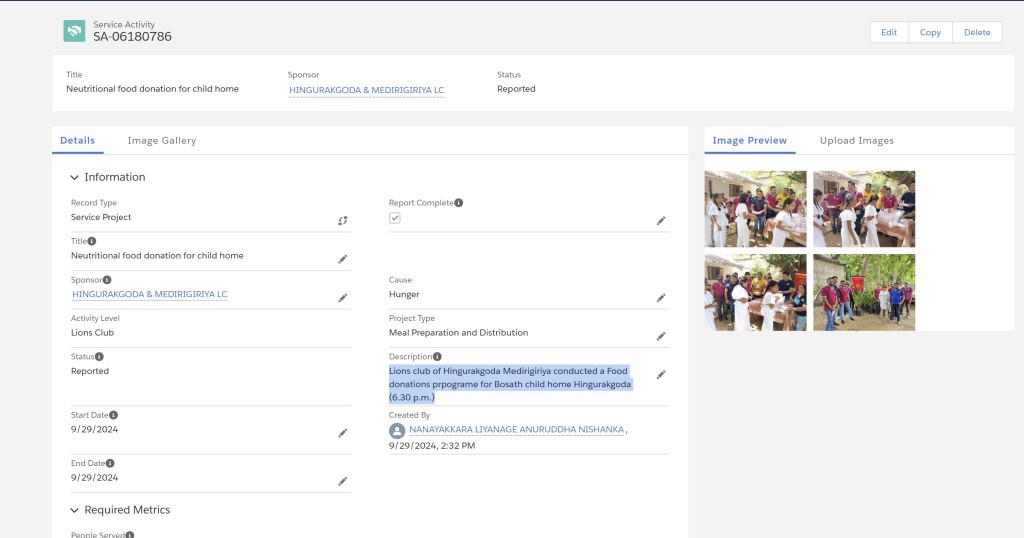
Task: Click the Start Date value 9/29/2024
Action: [x=94, y=430]
